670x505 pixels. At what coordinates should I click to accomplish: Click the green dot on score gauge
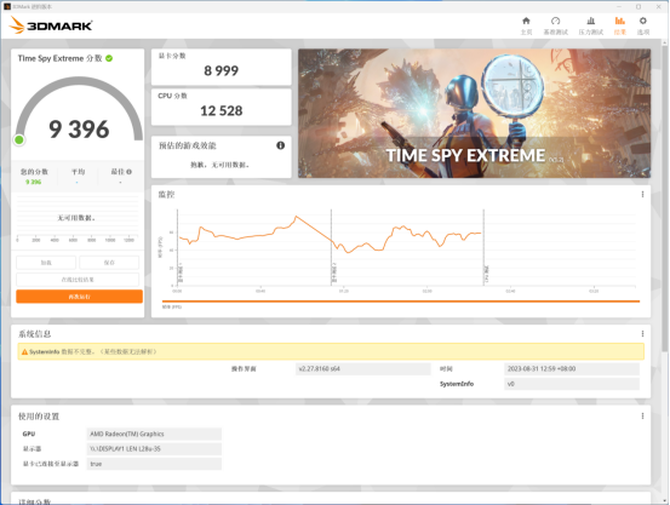19,140
